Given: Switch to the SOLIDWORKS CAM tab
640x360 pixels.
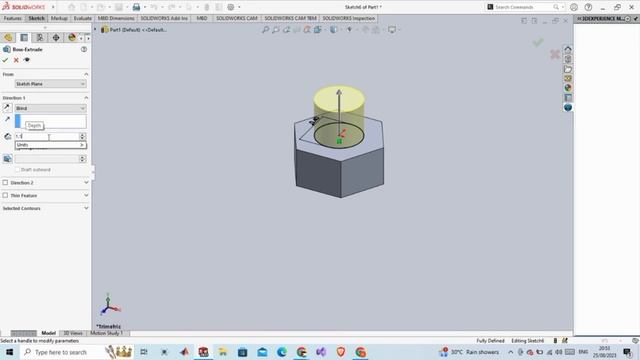Looking at the screenshot, I should coord(237,18).
